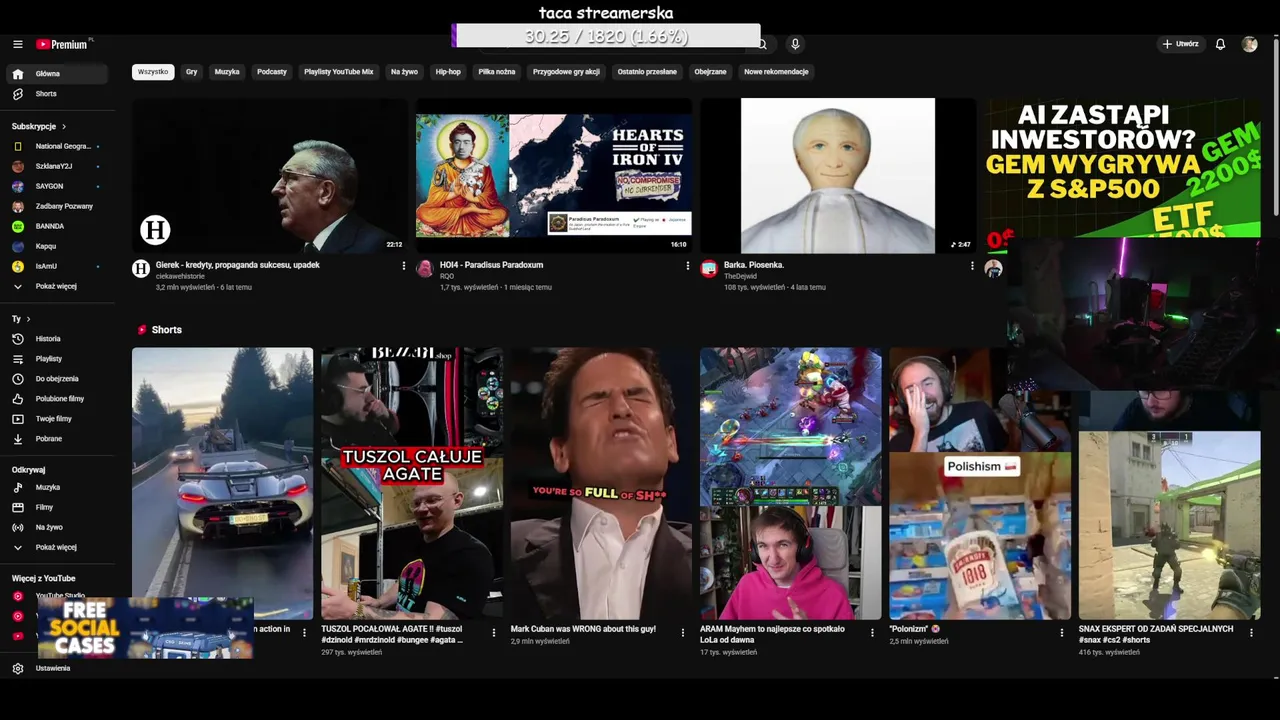
Task: Play Hearts of Iron IV thumbnail
Action: 553,176
